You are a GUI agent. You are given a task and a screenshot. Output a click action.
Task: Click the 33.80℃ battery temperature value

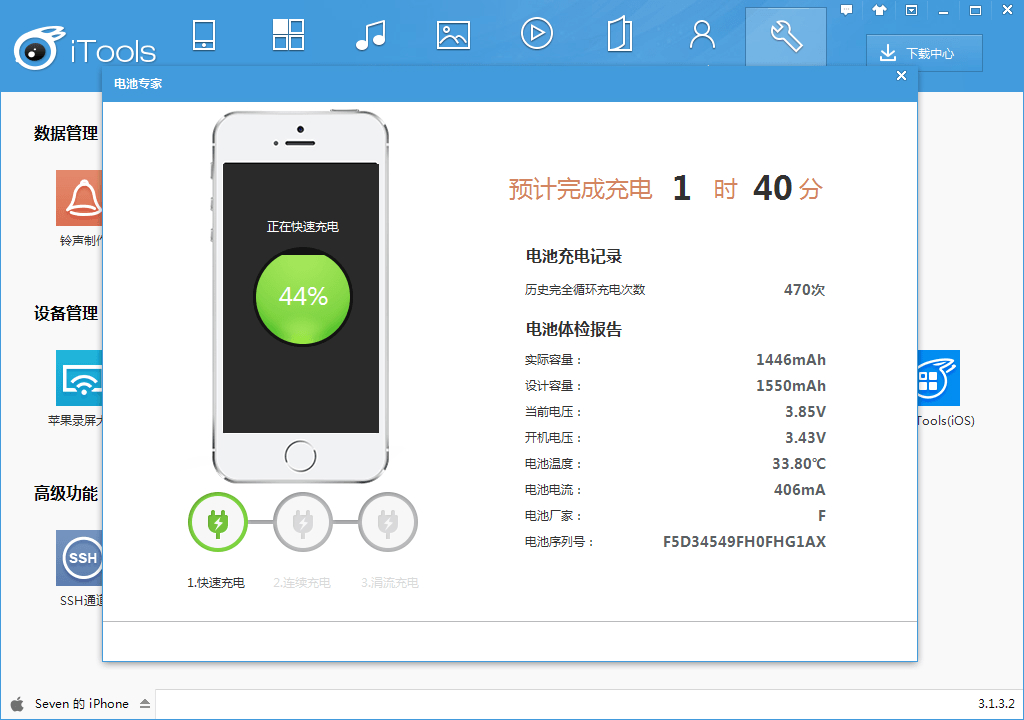[799, 464]
